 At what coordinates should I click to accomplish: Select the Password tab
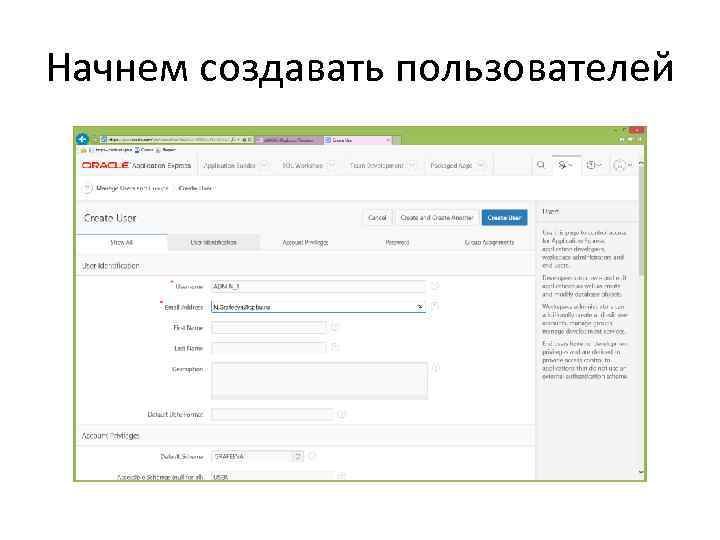tap(397, 242)
